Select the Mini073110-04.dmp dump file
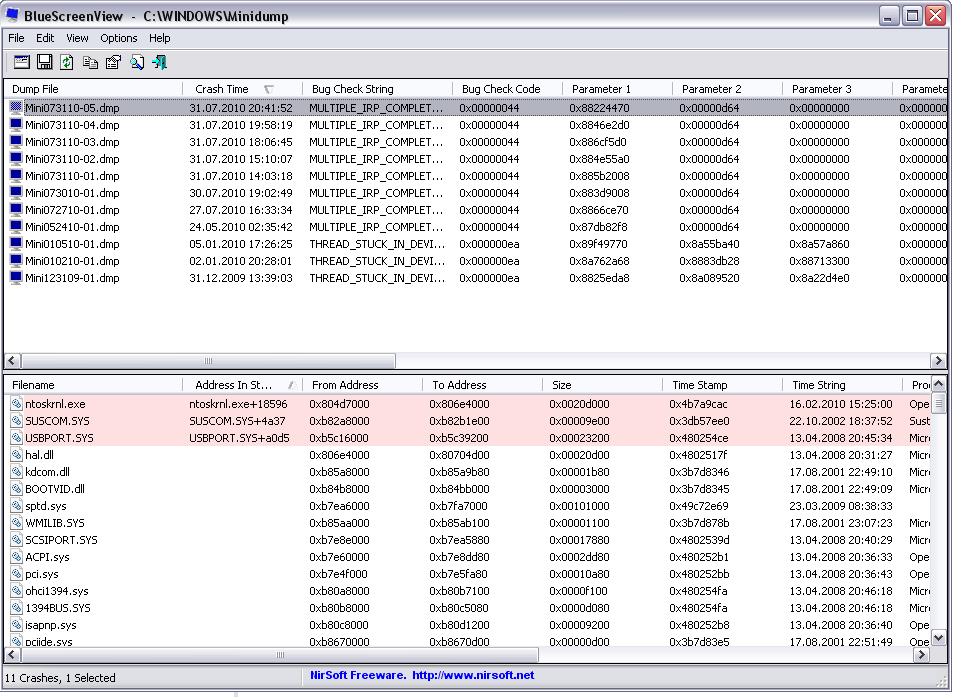 [x=72, y=125]
